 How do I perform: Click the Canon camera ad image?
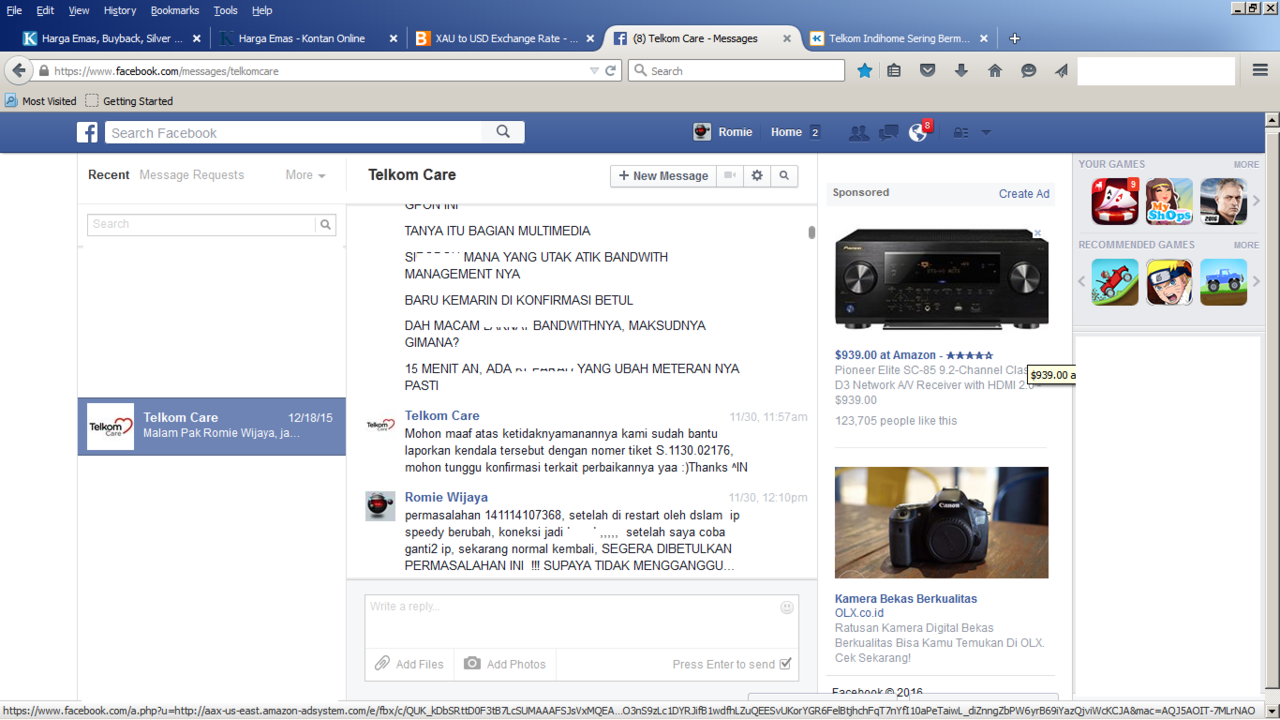pyautogui.click(x=942, y=522)
